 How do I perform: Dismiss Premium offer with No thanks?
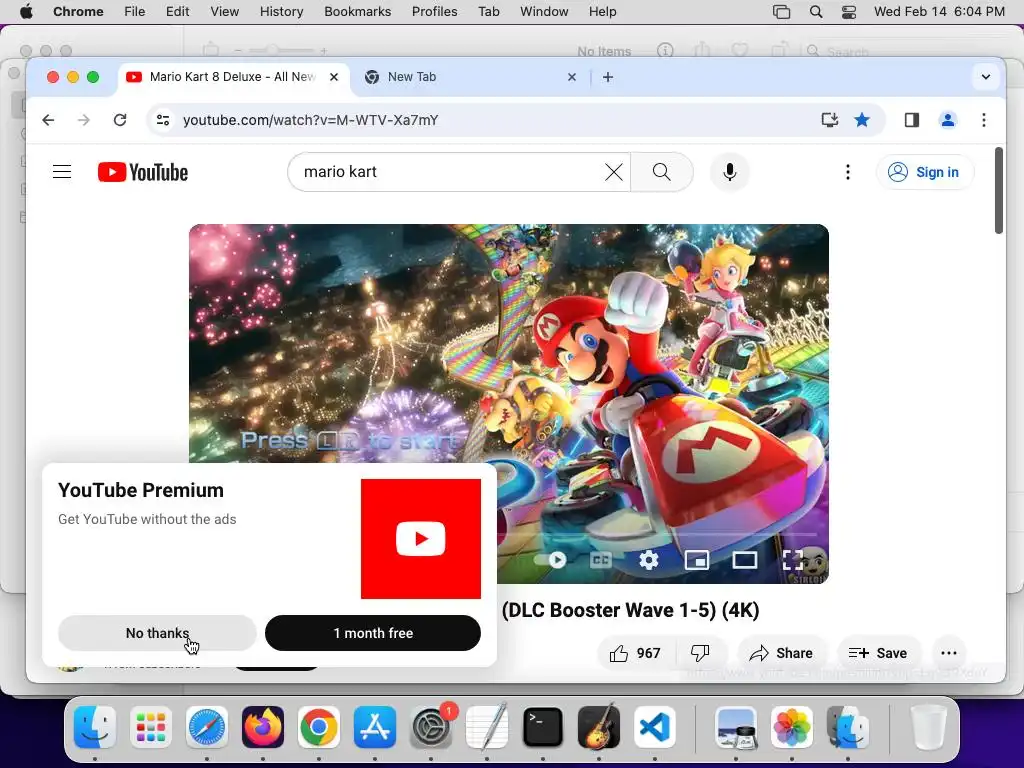(x=157, y=633)
